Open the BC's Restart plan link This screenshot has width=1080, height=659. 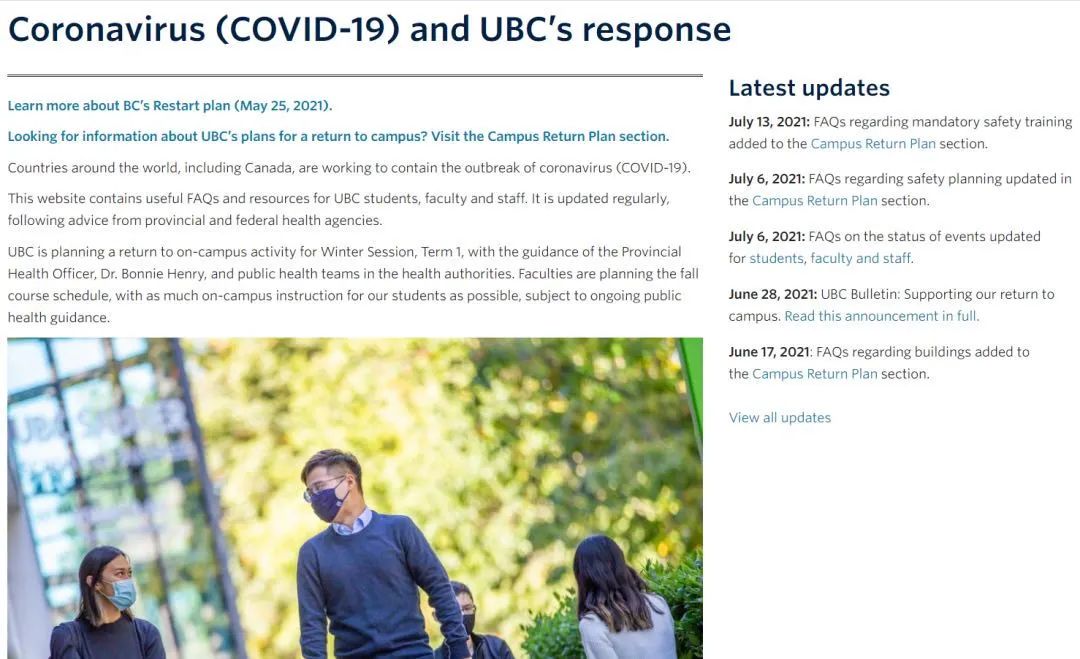(169, 105)
